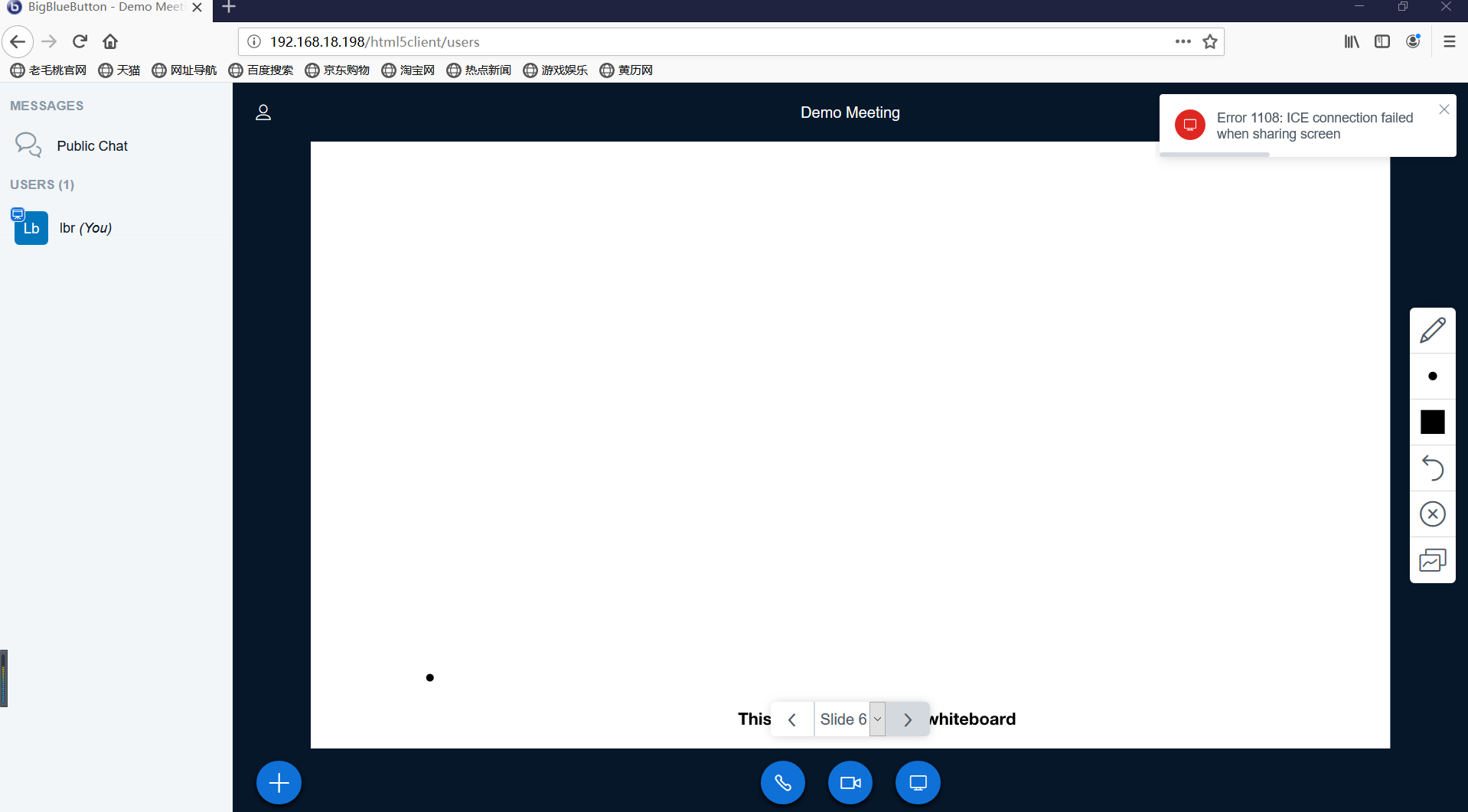
Task: Clear all whiteboard annotations
Action: coord(1433,514)
